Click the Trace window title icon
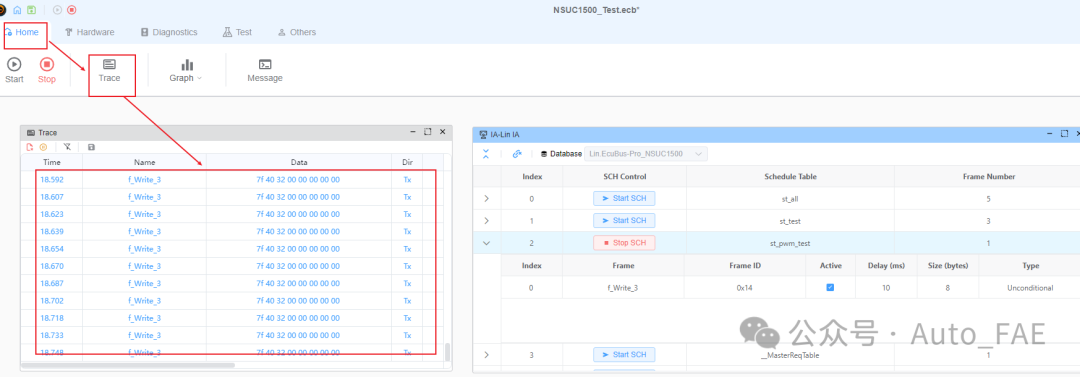1080x377 pixels. click(31, 132)
